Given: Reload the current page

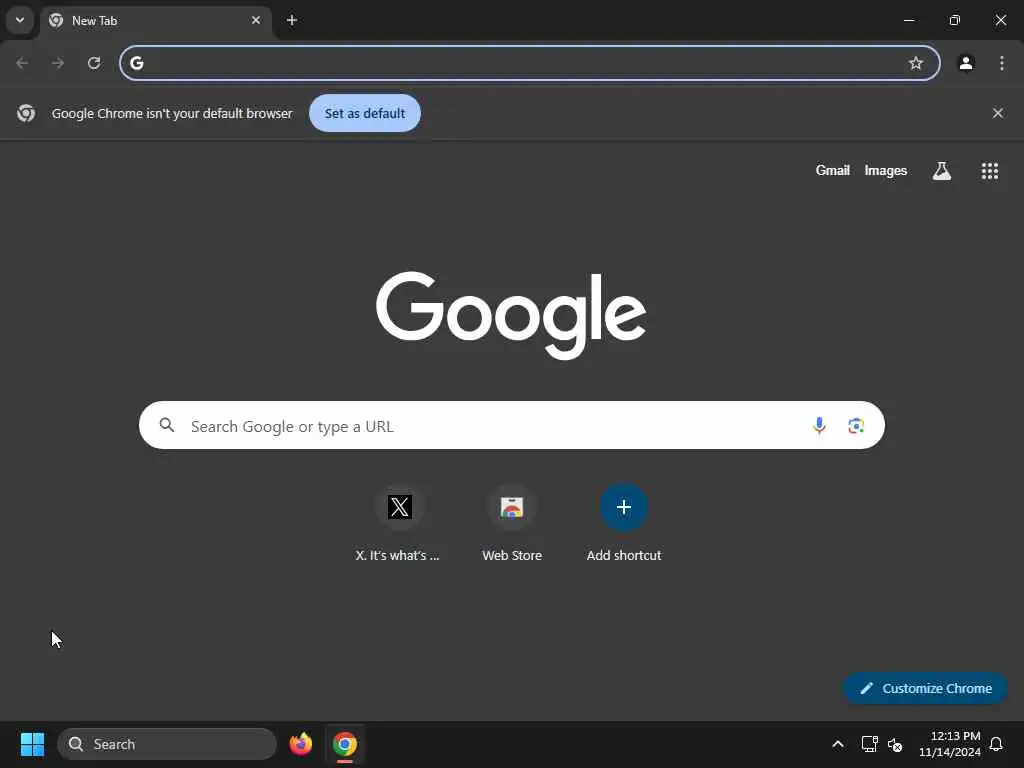Looking at the screenshot, I should point(94,63).
